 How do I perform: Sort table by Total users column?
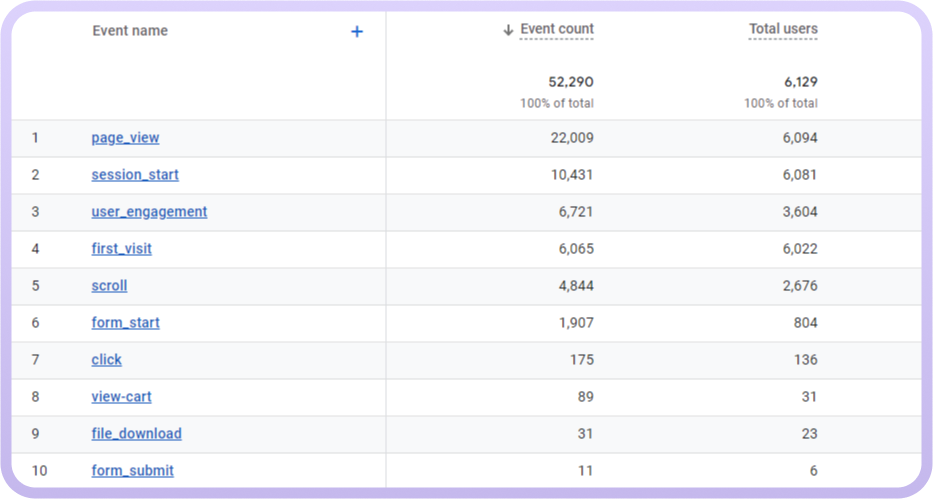[782, 30]
